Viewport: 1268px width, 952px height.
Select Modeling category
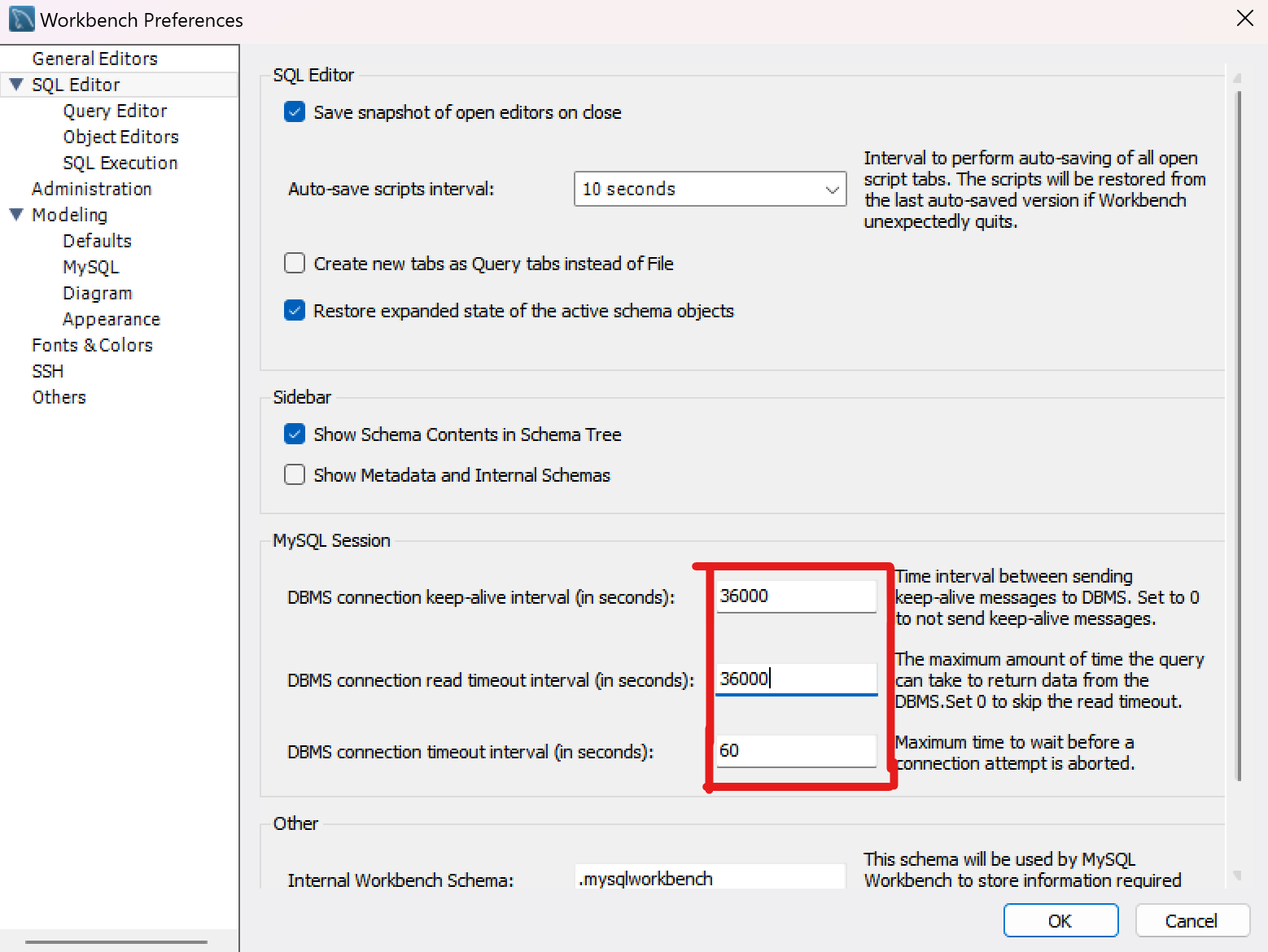(69, 215)
